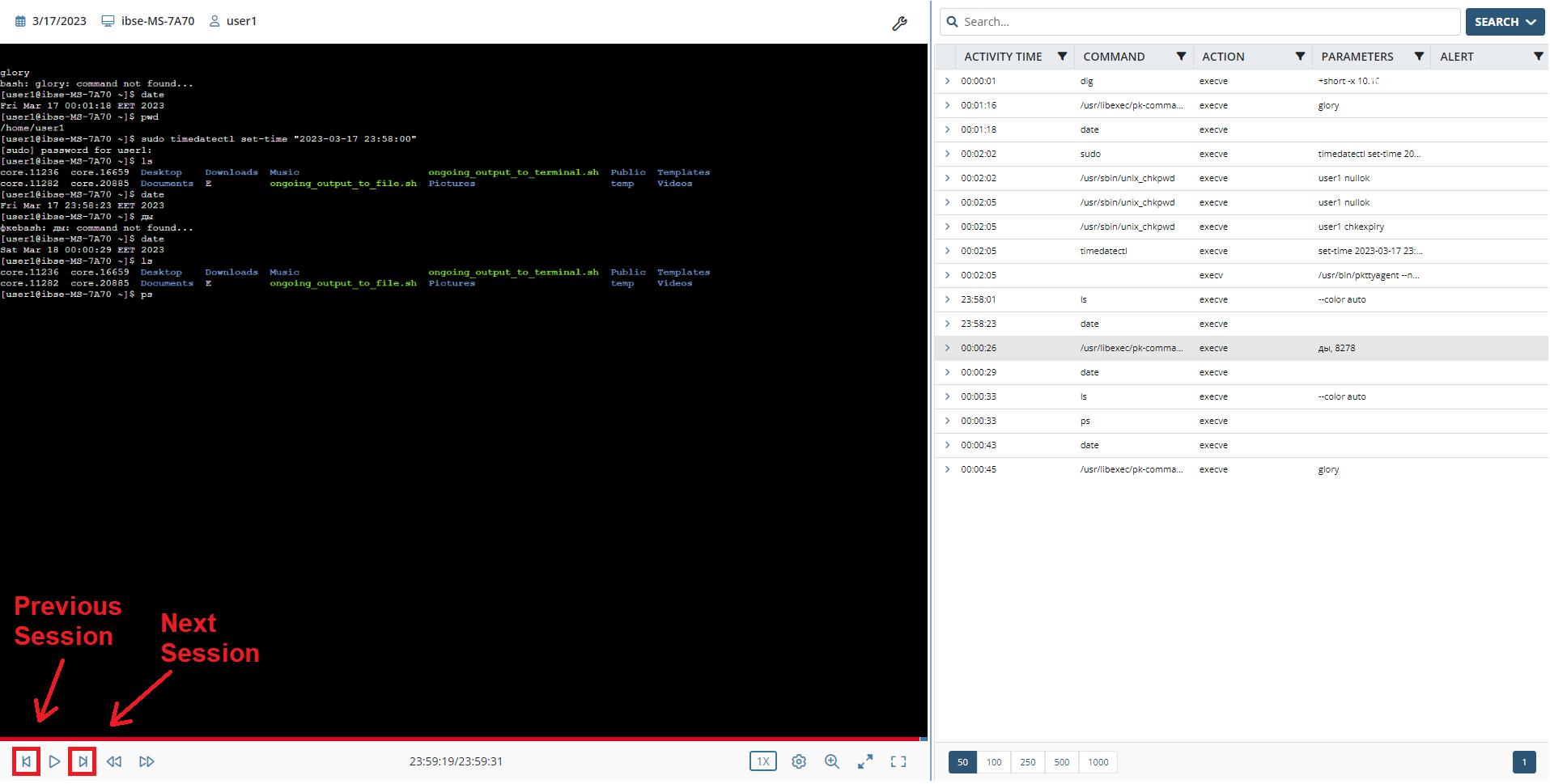
Task: Click the fast-forward double-arrow icon
Action: pyautogui.click(x=147, y=761)
